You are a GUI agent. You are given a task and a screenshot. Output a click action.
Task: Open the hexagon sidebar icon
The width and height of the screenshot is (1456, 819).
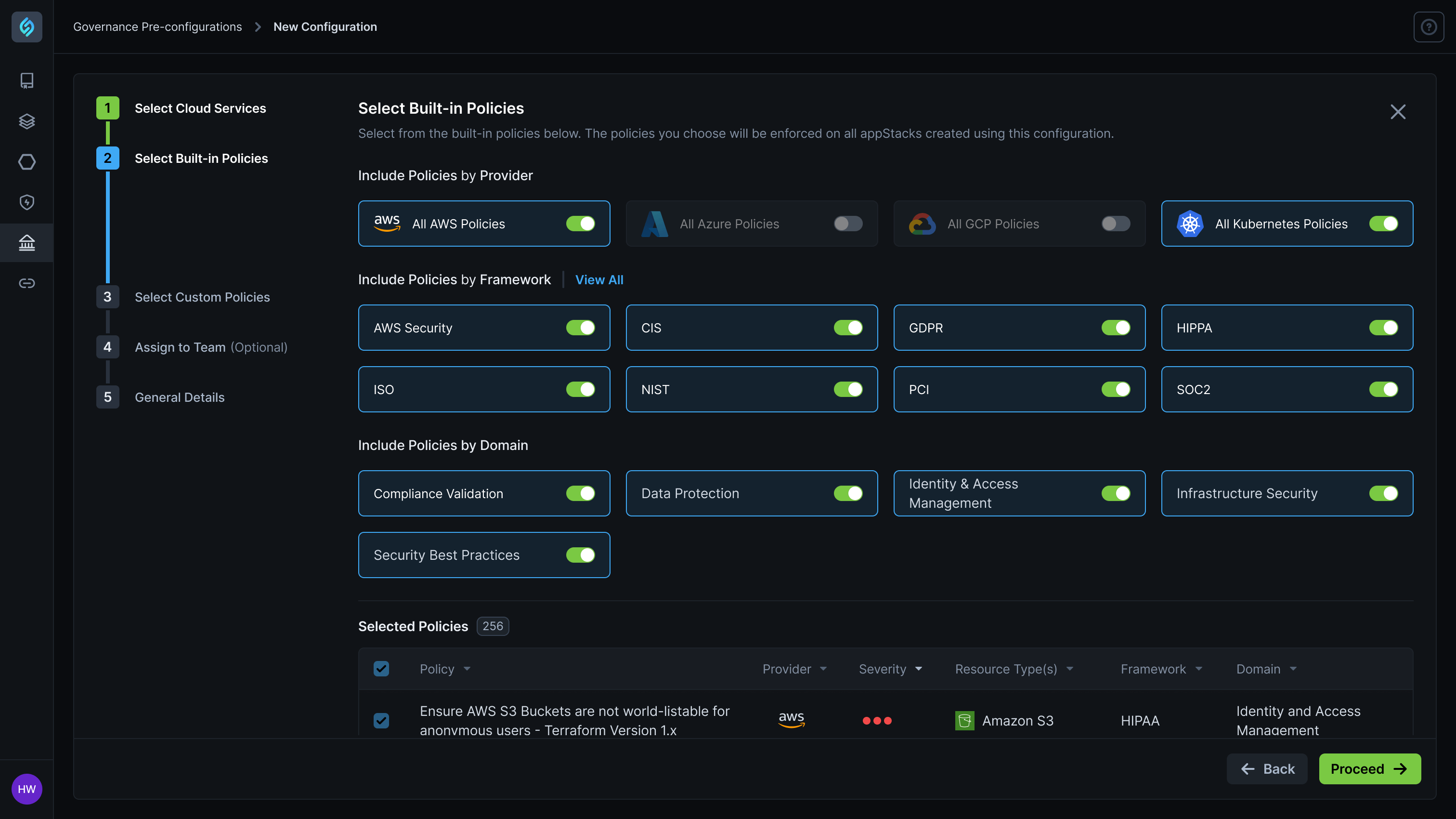(26, 162)
